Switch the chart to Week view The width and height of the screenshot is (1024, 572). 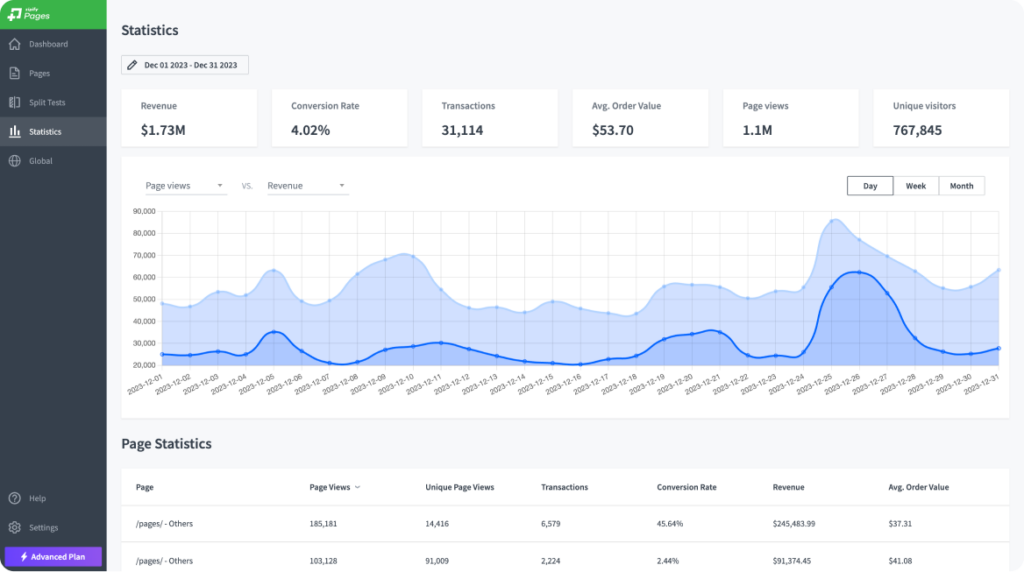pos(916,186)
